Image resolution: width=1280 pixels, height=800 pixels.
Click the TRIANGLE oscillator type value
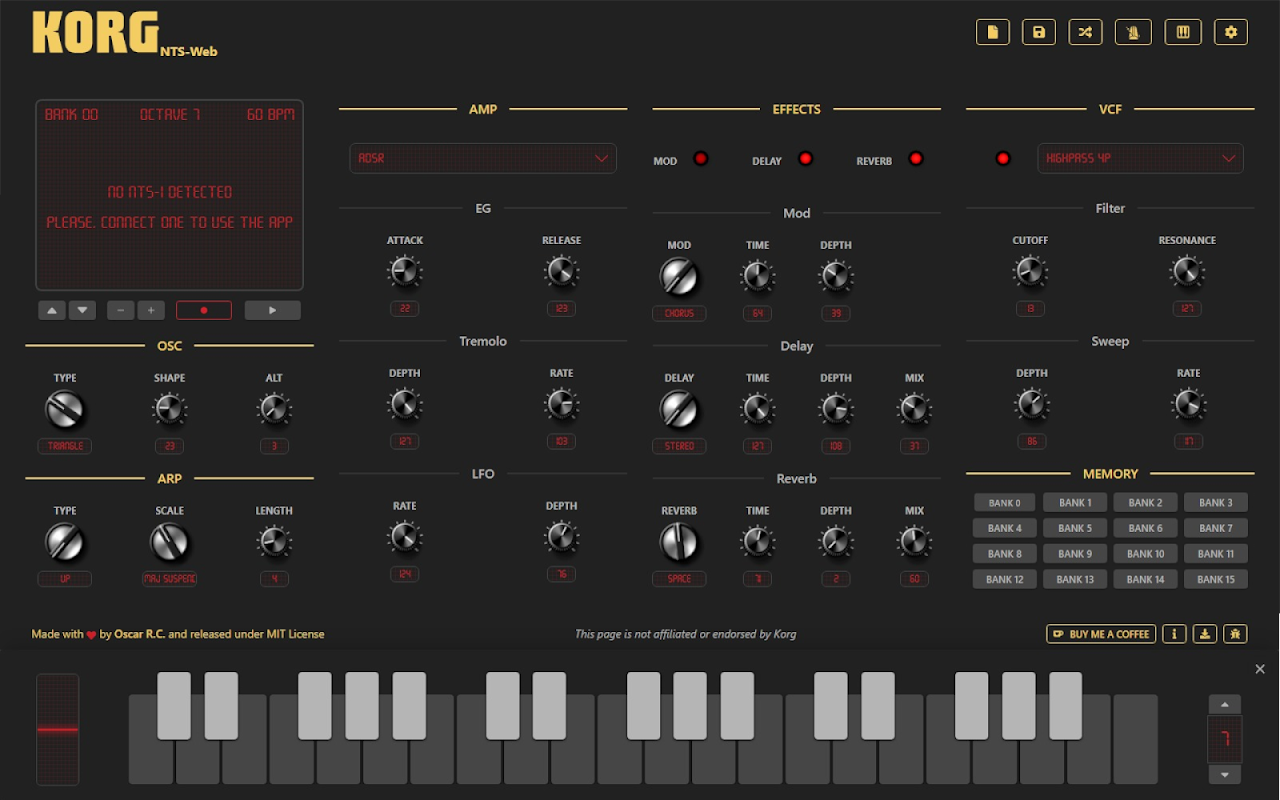click(65, 446)
